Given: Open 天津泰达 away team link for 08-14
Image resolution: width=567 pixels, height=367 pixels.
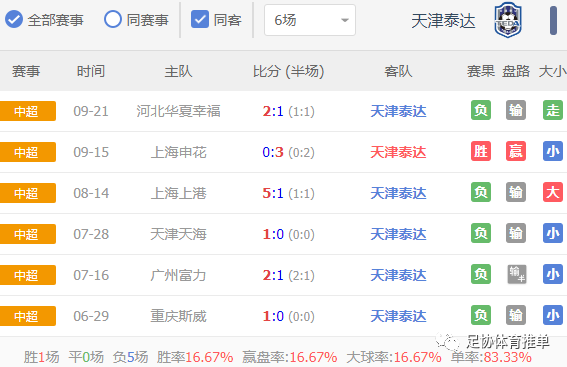Looking at the screenshot, I should point(398,193).
